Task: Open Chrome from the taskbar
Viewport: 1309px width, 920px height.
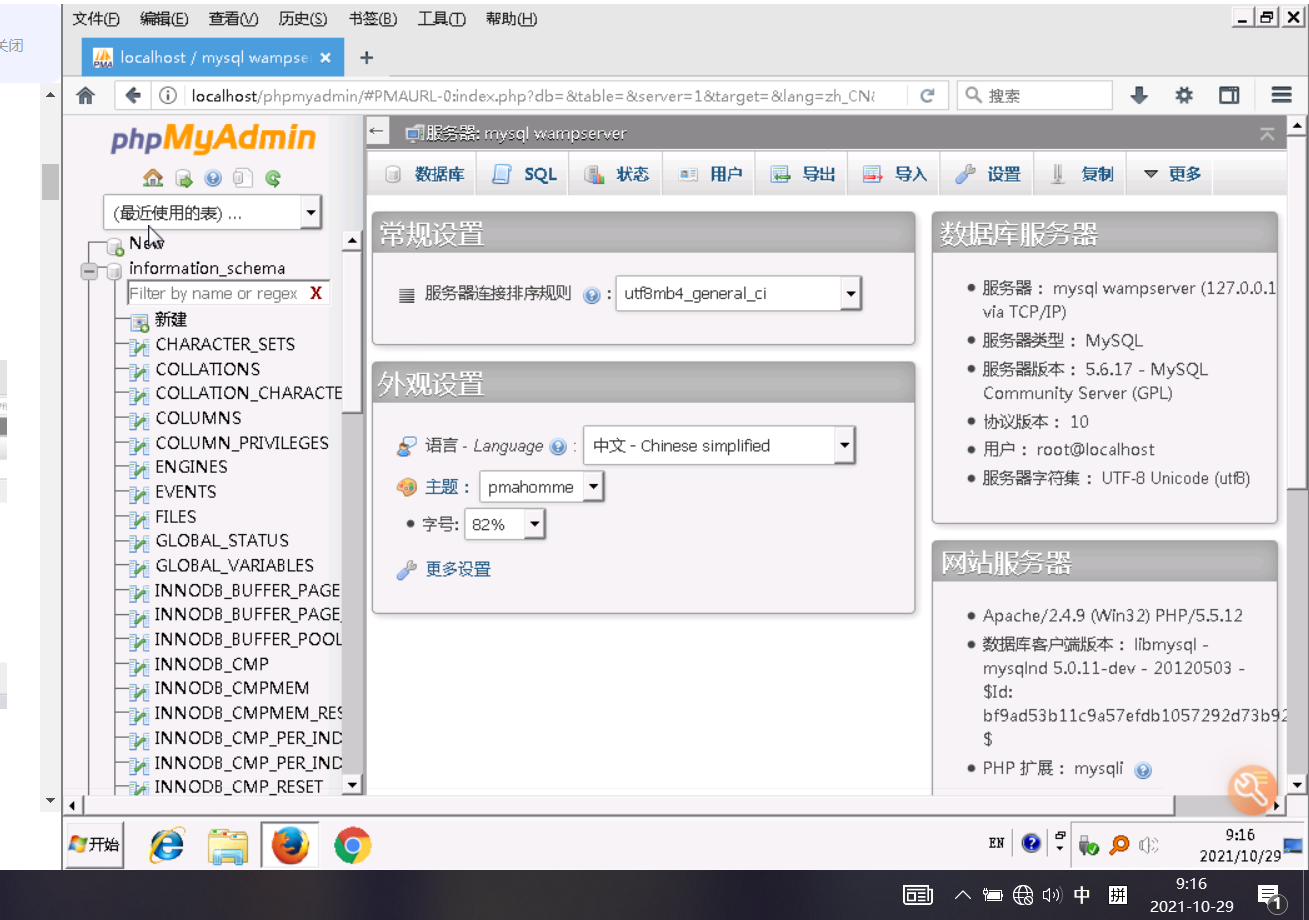Action: (352, 845)
